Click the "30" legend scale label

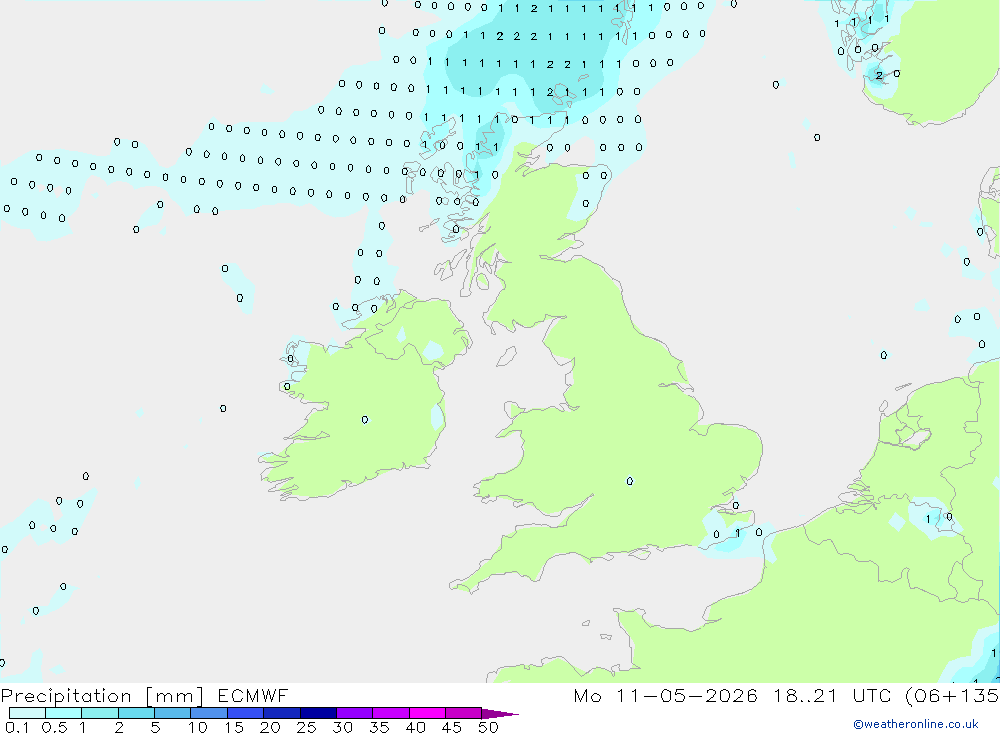pyautogui.click(x=342, y=727)
